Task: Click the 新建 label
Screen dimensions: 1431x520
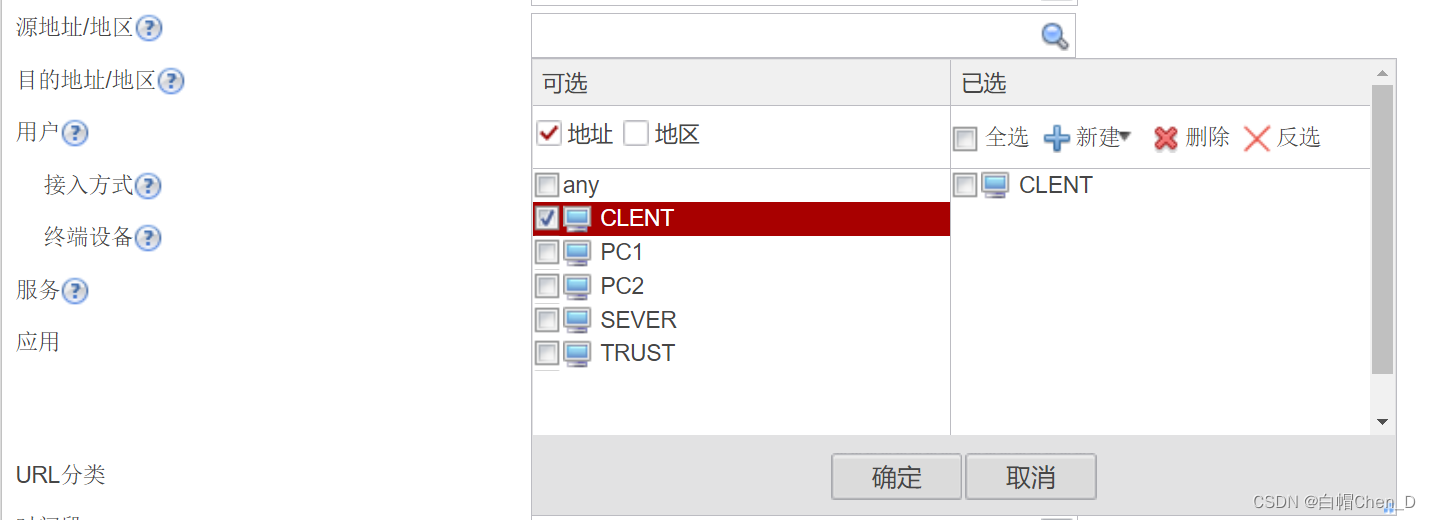Action: [1097, 138]
